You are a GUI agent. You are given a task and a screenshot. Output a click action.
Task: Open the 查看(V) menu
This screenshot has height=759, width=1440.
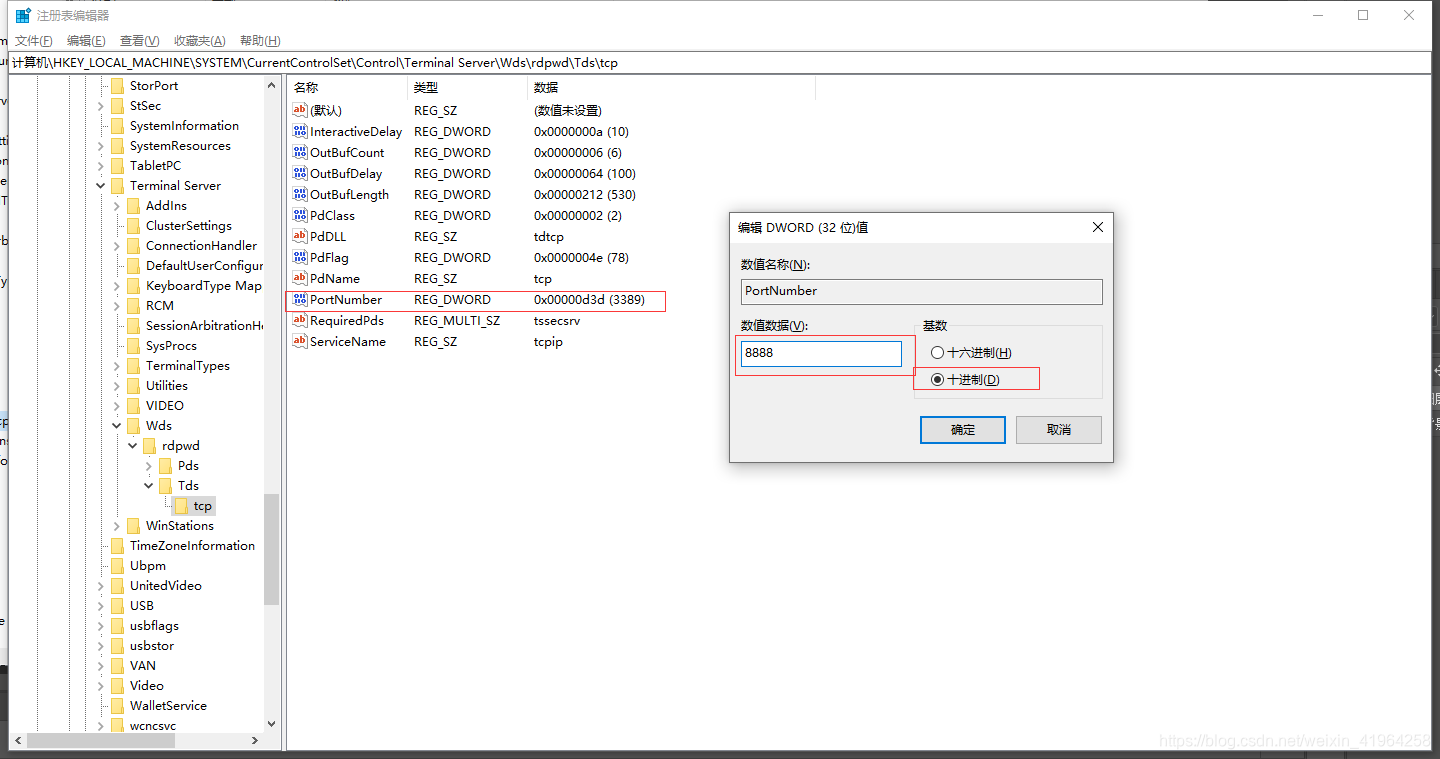[x=139, y=41]
